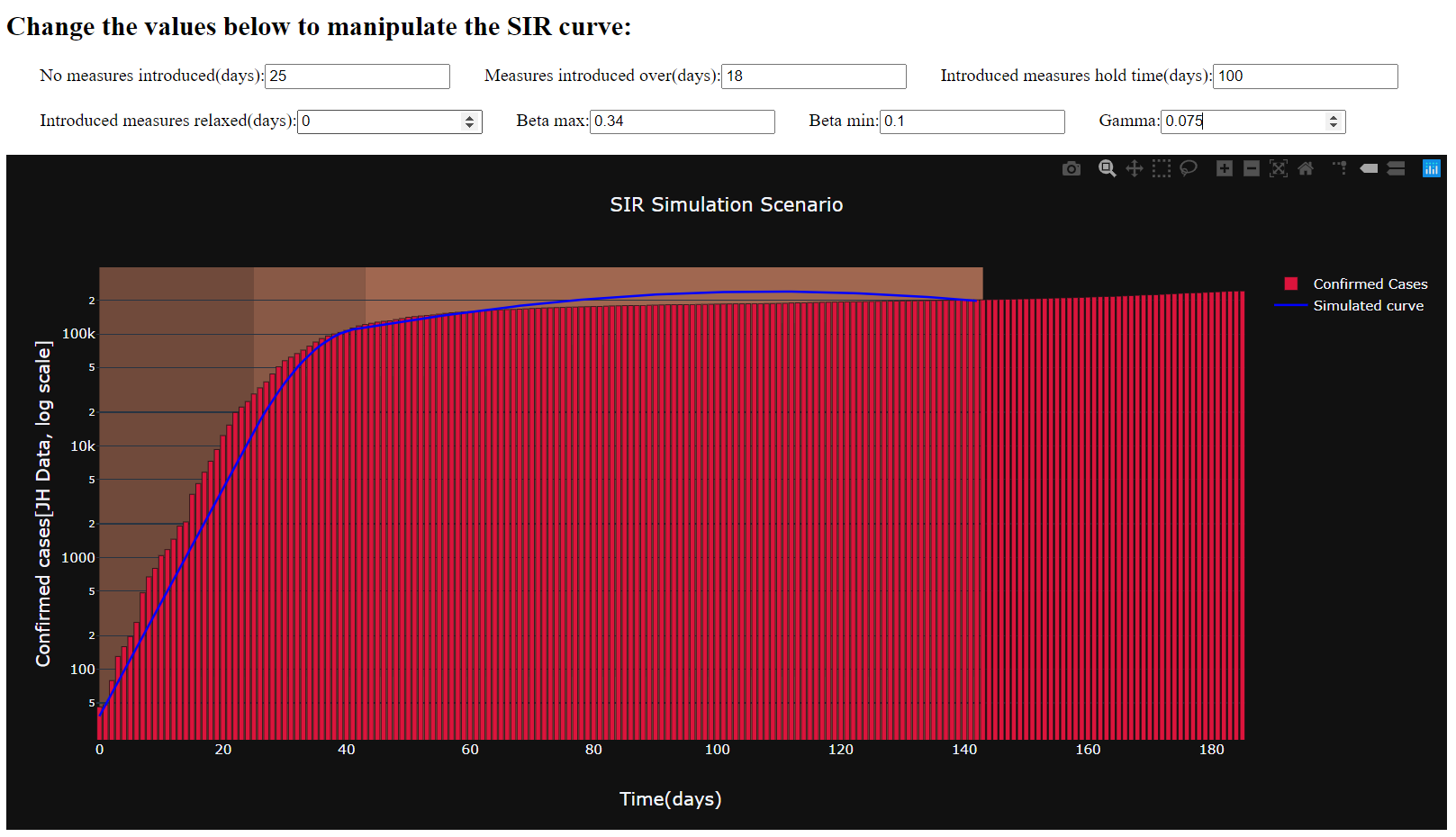Click the Beta min input field
The image size is (1456, 837).
pyautogui.click(x=972, y=121)
